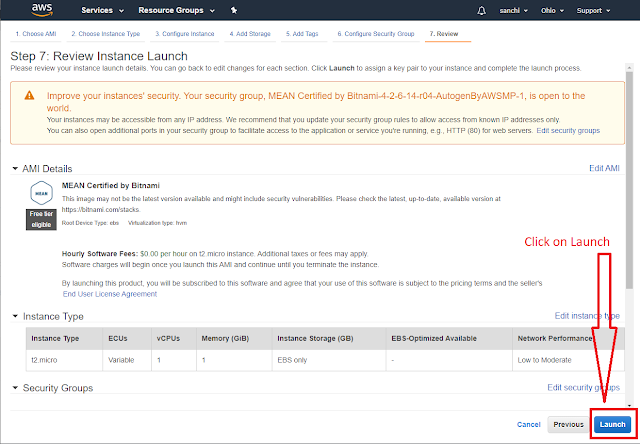The width and height of the screenshot is (640, 444).
Task: Click the Low to Moderate cell
Action: [x=568, y=360]
